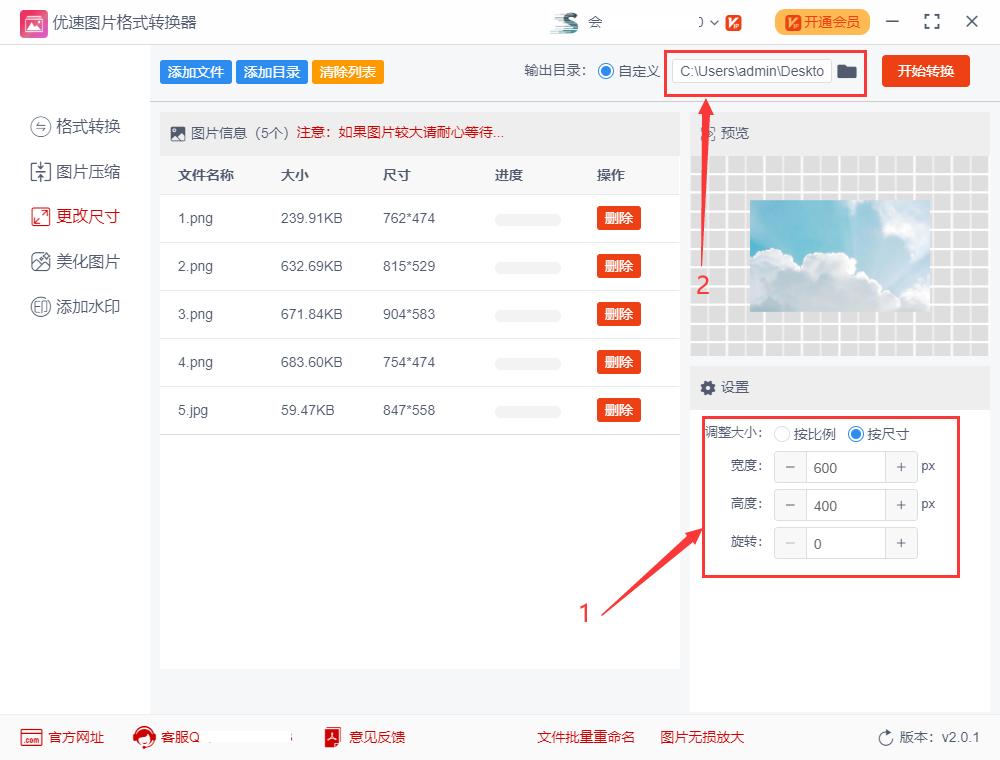Click 清除列表 to clear the list
Screen dimensions: 1000x760
[x=347, y=71]
